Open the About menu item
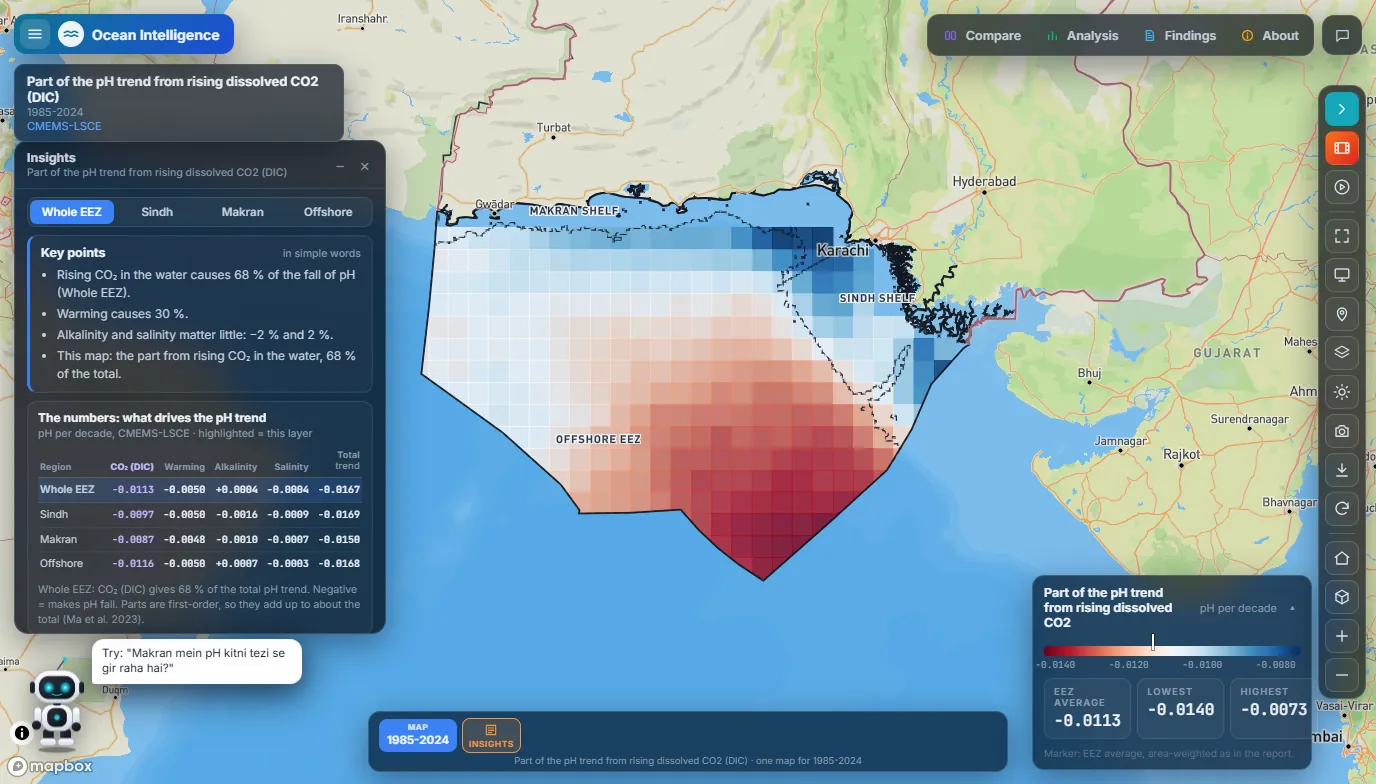Image resolution: width=1376 pixels, height=784 pixels. click(x=1270, y=35)
